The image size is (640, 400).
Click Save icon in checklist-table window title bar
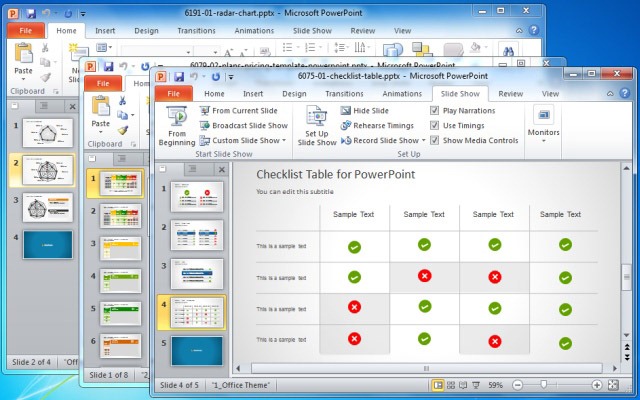coord(179,76)
